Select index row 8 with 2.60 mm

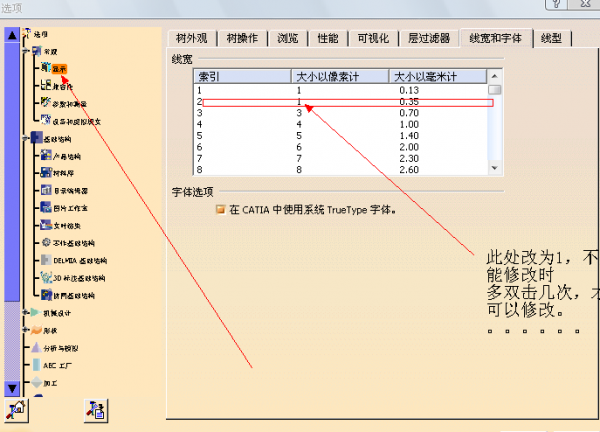pyautogui.click(x=341, y=170)
